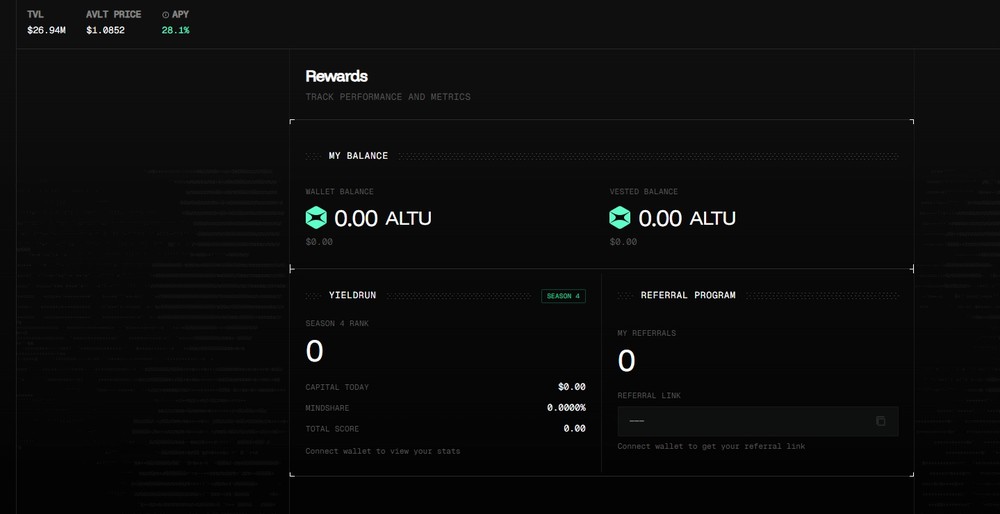This screenshot has height=514, width=1000.
Task: Click the Referral Program section header
Action: pos(688,295)
